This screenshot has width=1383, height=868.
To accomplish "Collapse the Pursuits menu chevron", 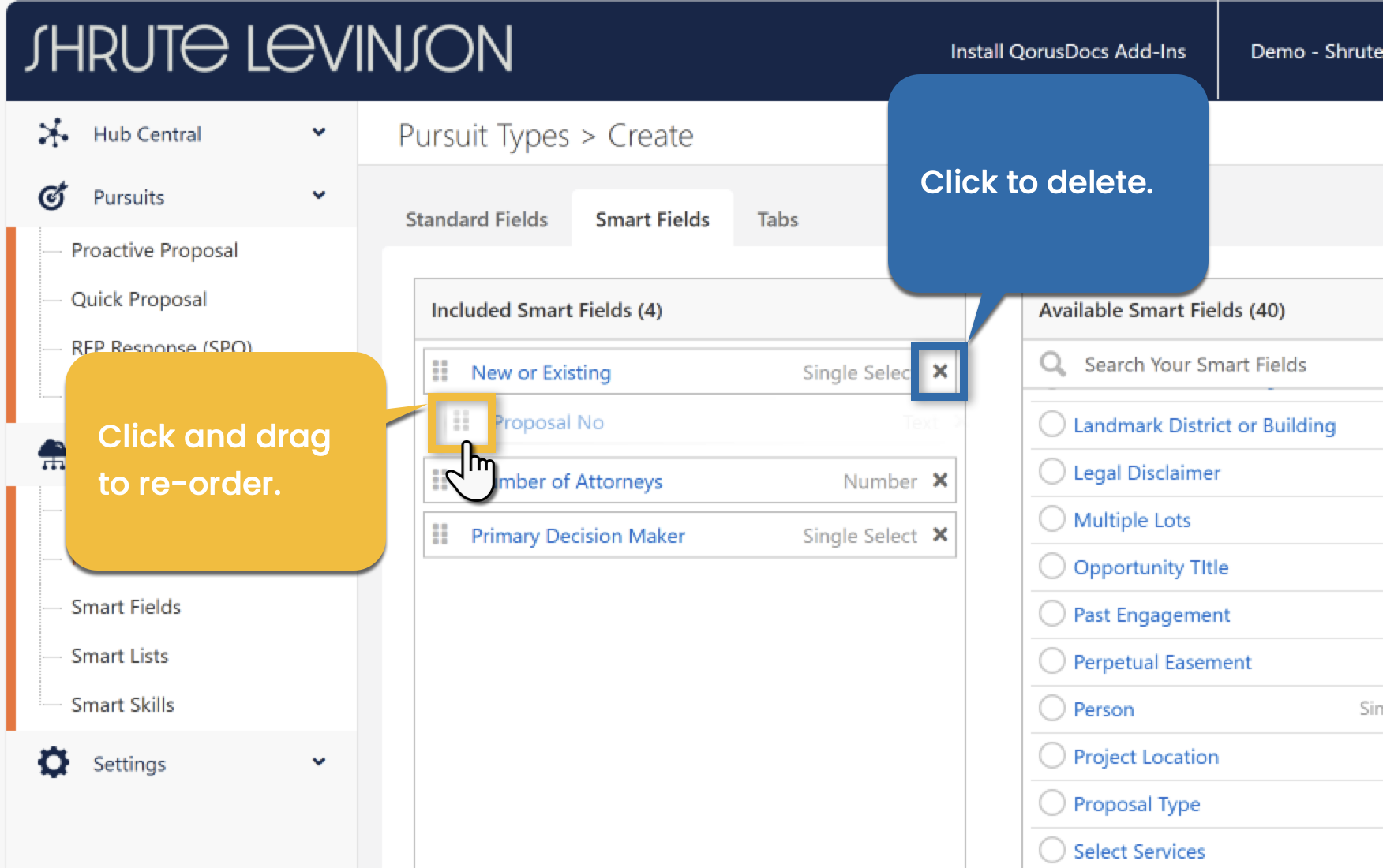I will tap(319, 196).
